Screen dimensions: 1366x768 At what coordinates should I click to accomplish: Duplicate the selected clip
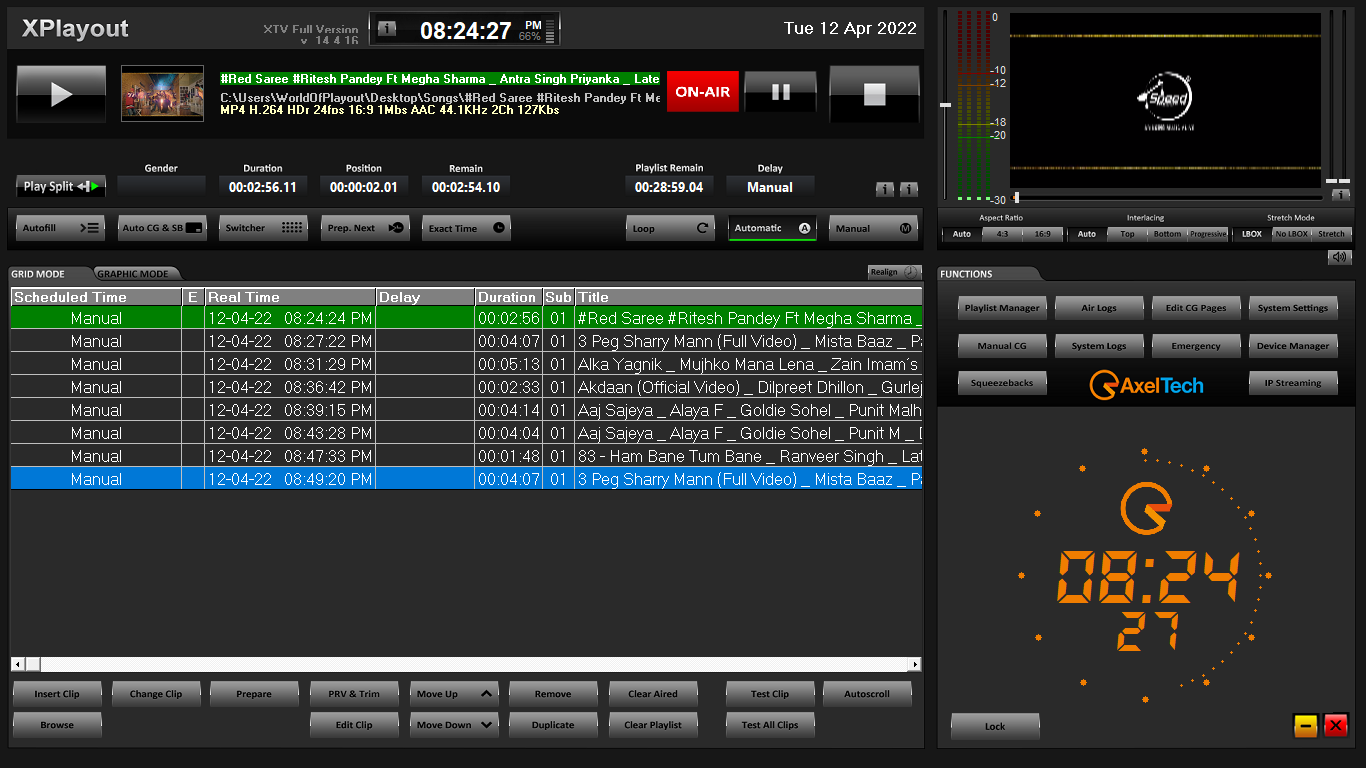point(553,725)
